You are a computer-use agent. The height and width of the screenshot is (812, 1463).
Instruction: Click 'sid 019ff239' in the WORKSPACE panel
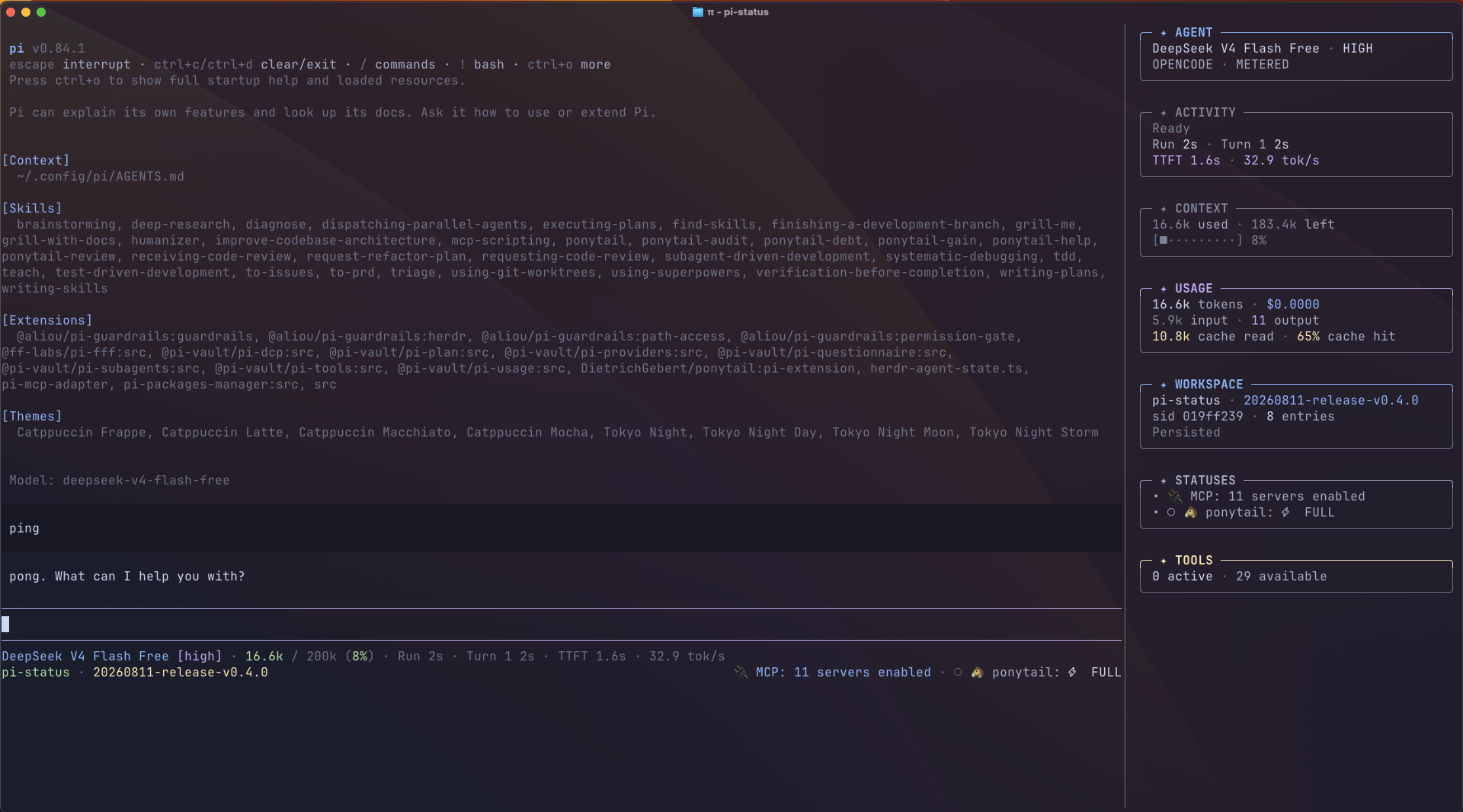(1198, 417)
